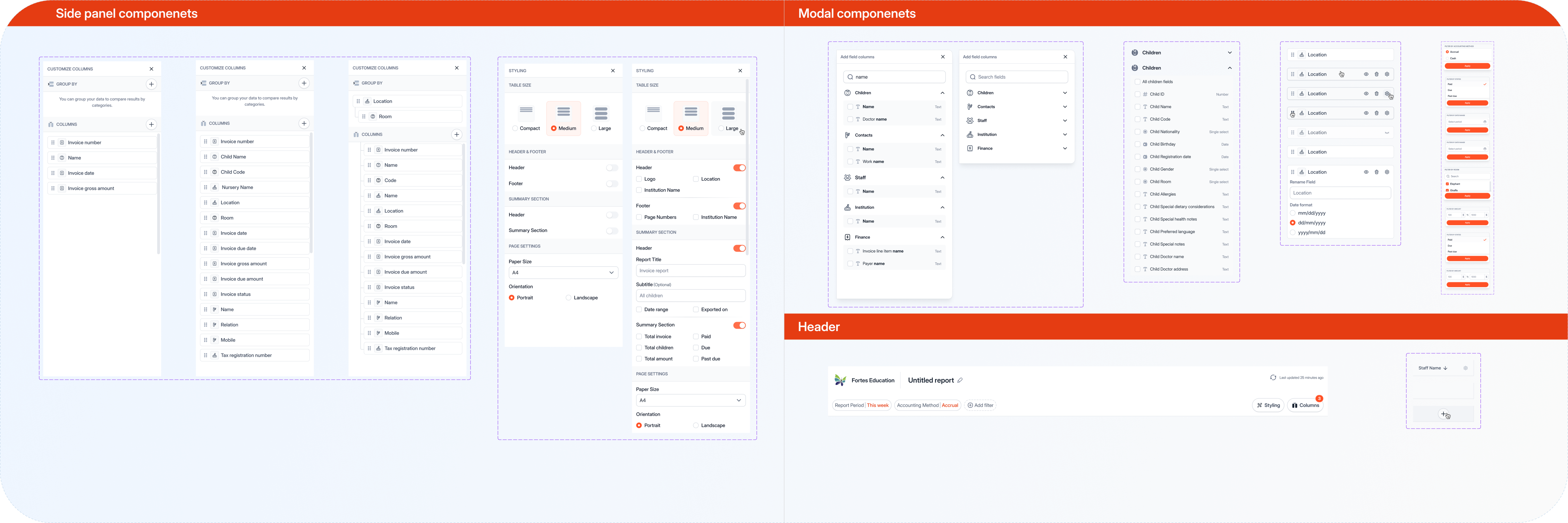Click the trash icon in the Location row above Rename Field
Image resolution: width=1568 pixels, height=523 pixels.
coord(1376,172)
